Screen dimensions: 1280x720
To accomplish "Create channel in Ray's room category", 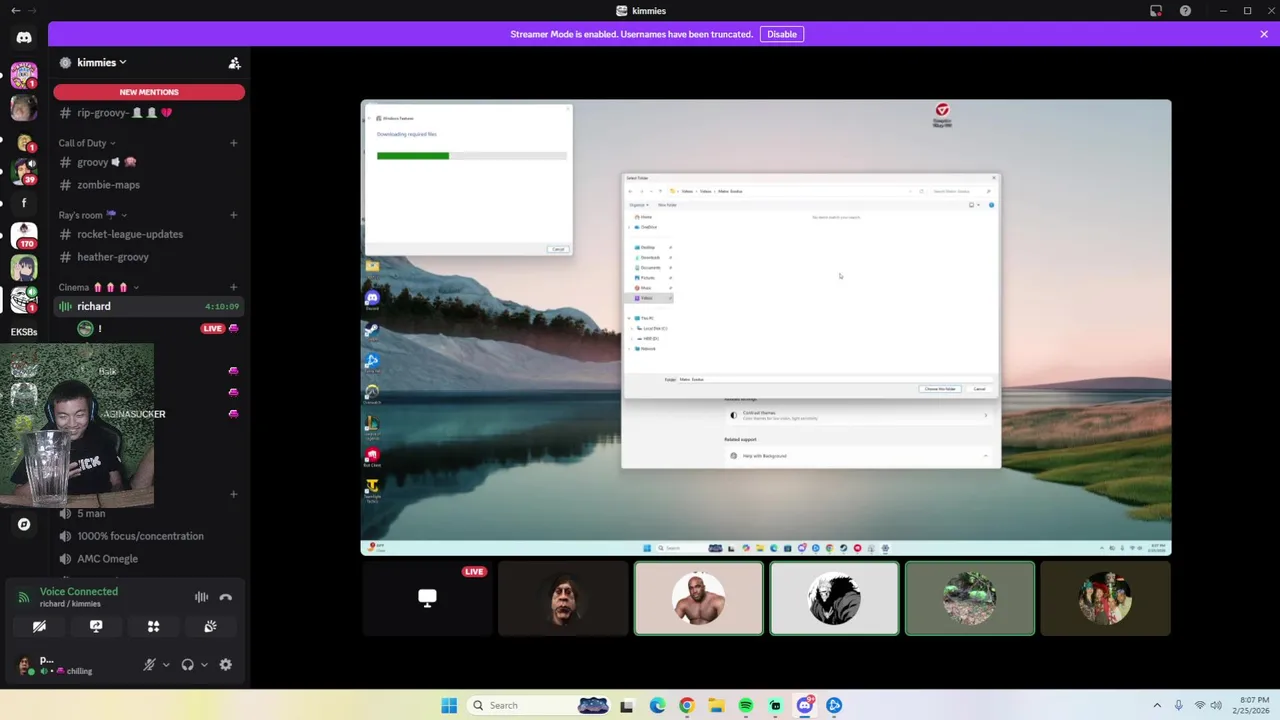I will [x=234, y=215].
